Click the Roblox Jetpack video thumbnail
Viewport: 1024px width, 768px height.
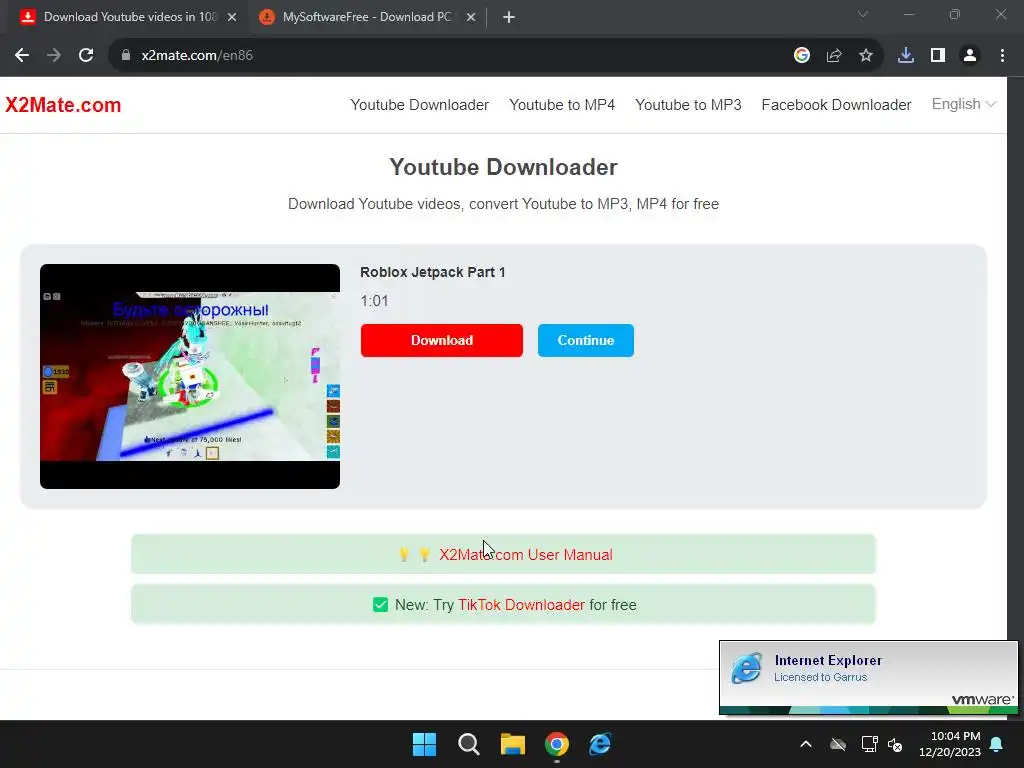pos(190,376)
